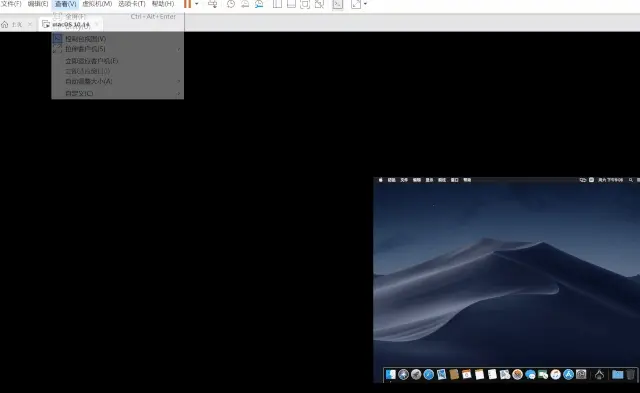Open the 窗口 menu in macOS guest
The image size is (640, 393).
[455, 180]
